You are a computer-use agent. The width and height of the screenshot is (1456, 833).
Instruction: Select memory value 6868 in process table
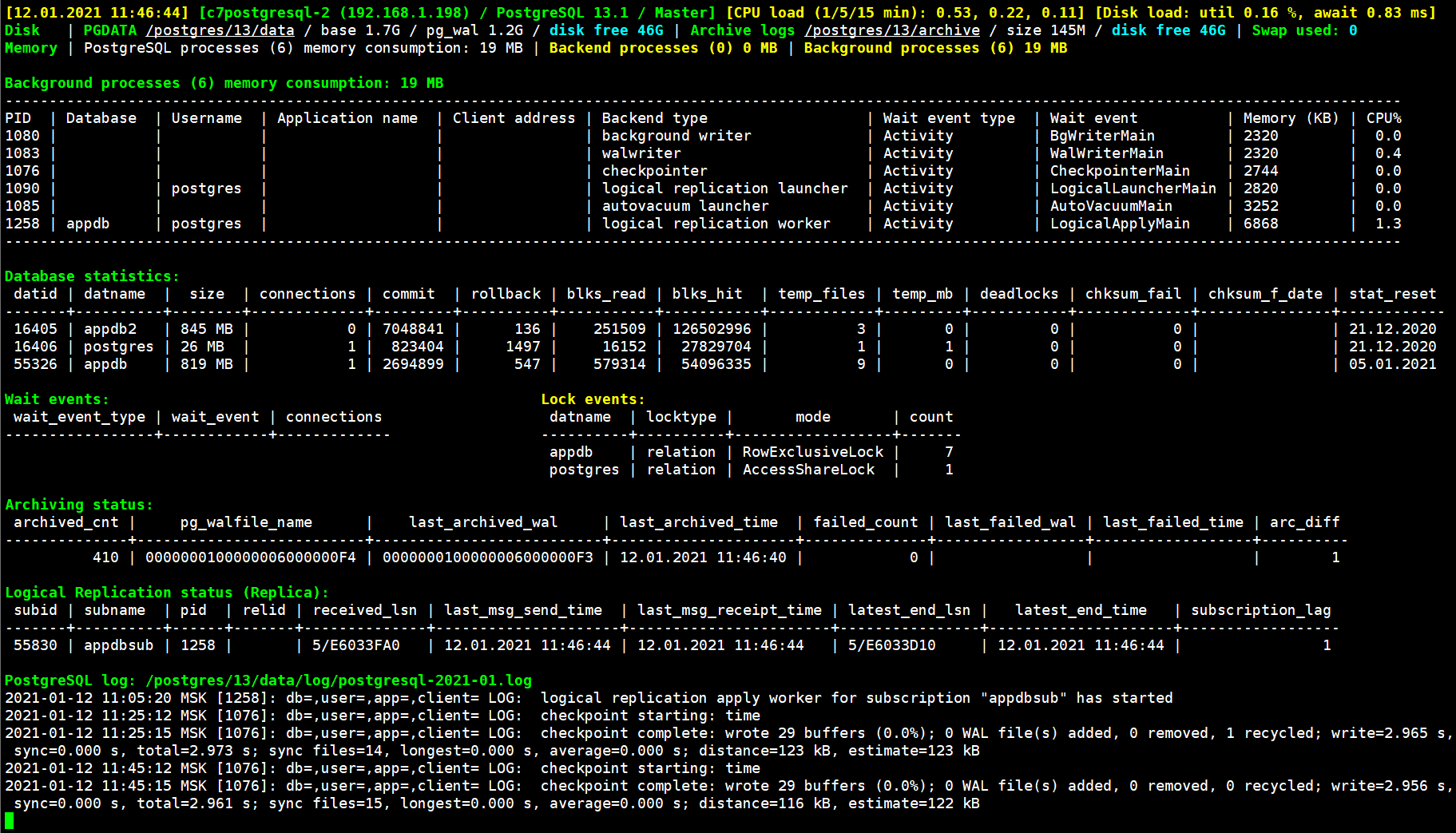pyautogui.click(x=1261, y=224)
